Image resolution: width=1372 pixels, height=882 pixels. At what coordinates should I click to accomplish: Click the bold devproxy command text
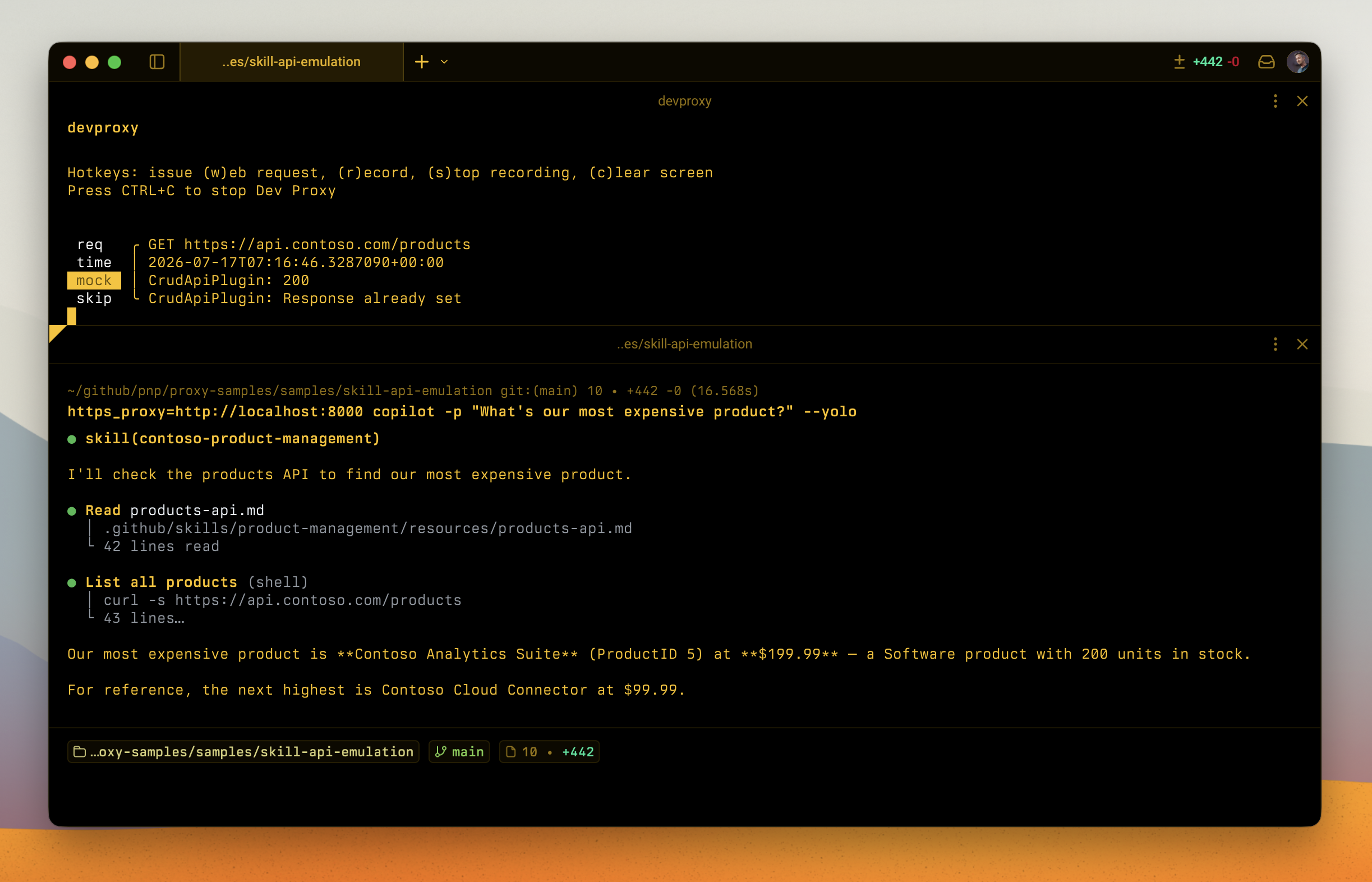[x=103, y=128]
